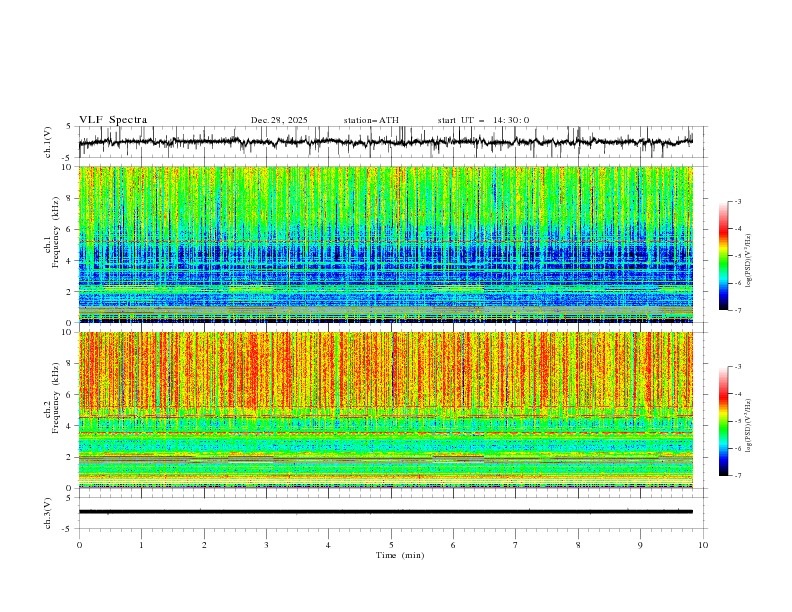The height and width of the screenshot is (612, 792).
Task: Click time axis tick label "0"
Action: pyautogui.click(x=79, y=545)
